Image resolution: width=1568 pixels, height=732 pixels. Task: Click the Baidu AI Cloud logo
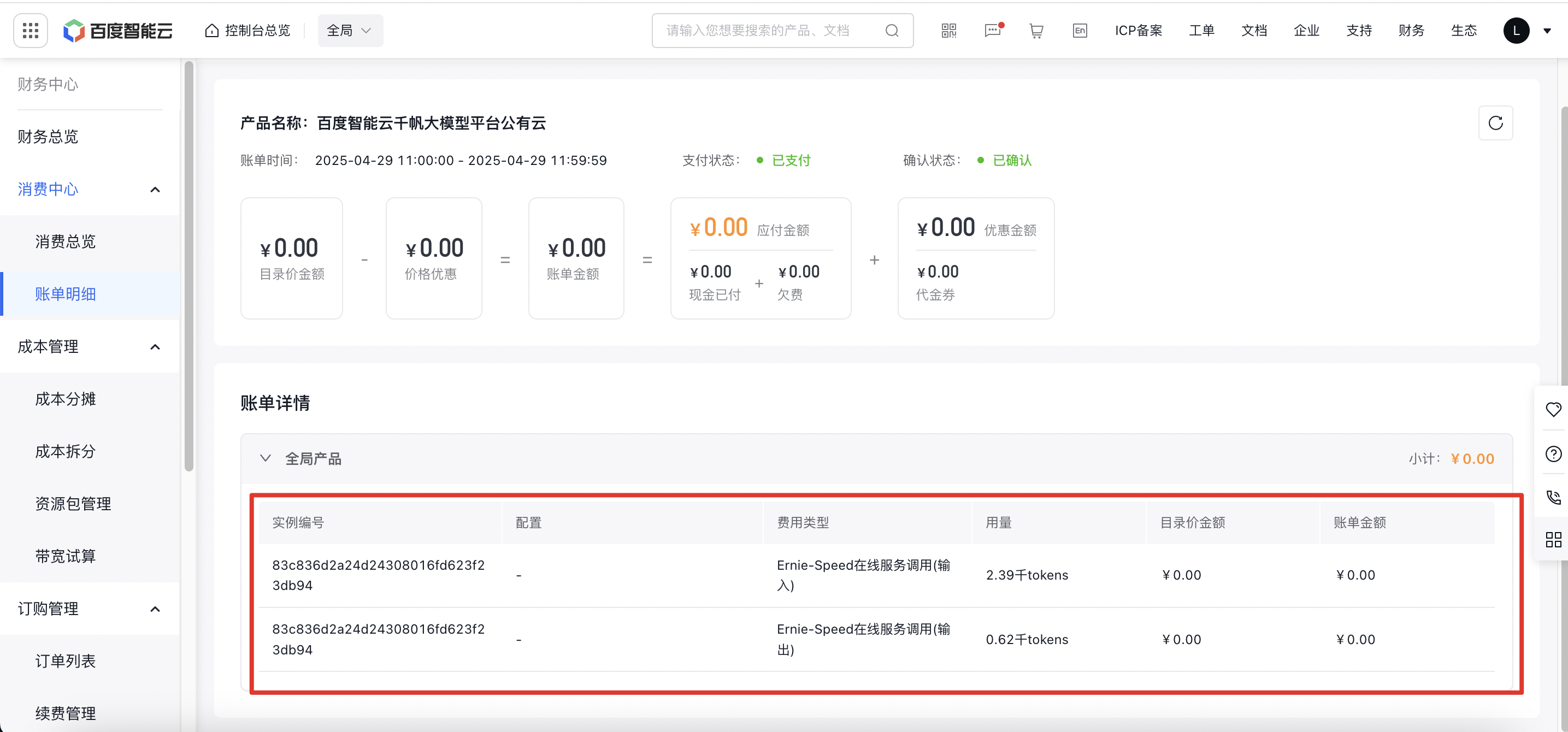point(118,31)
